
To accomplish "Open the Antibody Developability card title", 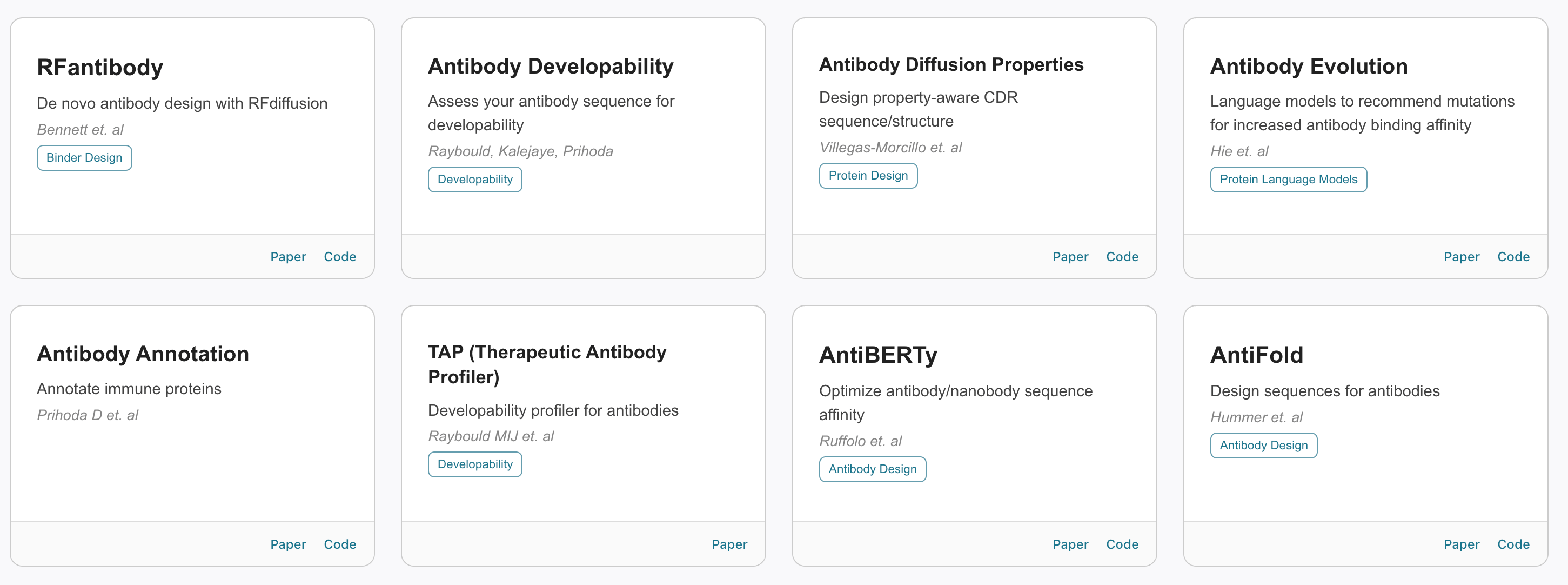I will click(550, 66).
